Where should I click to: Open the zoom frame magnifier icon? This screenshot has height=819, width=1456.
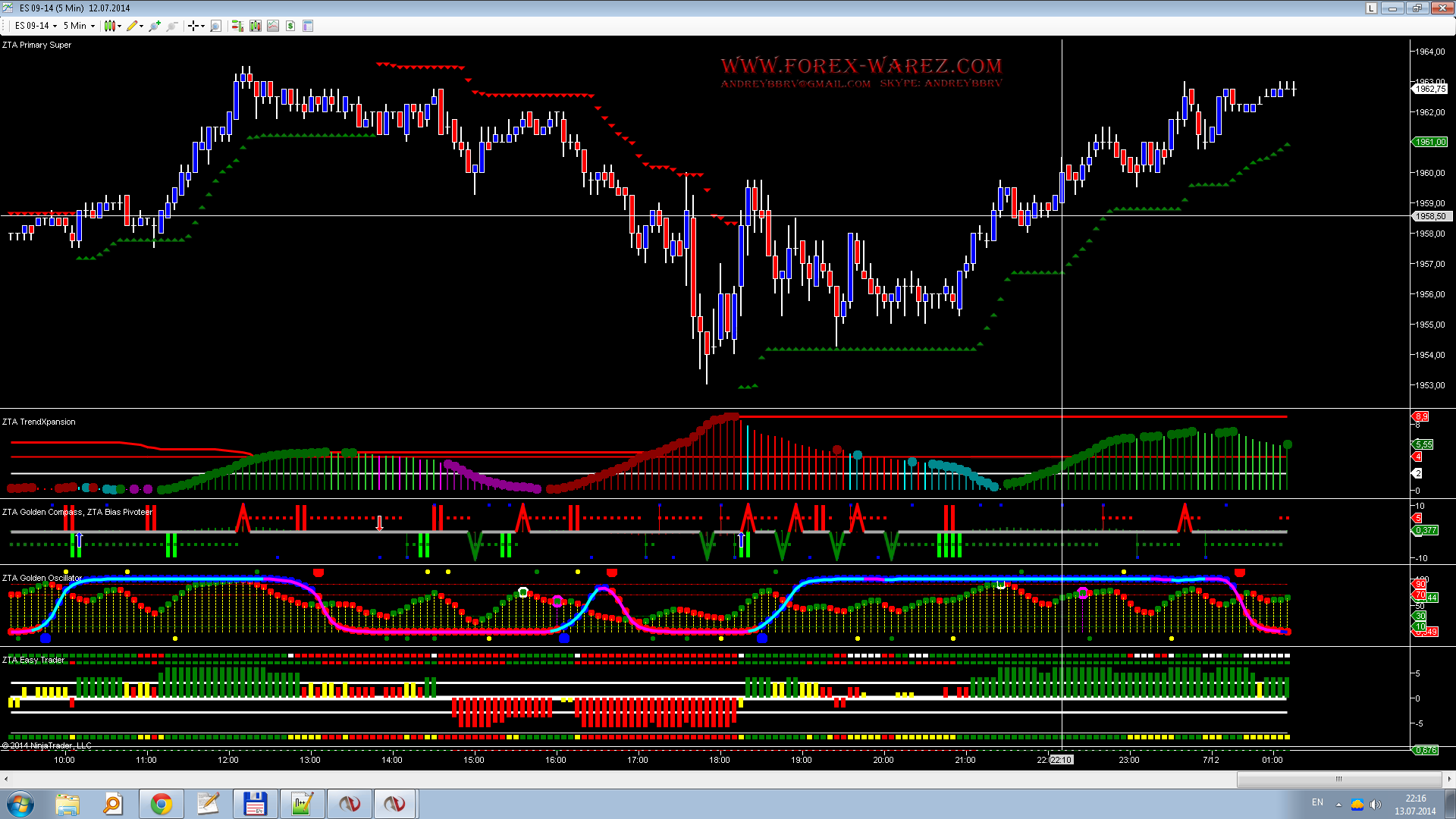tap(215, 26)
